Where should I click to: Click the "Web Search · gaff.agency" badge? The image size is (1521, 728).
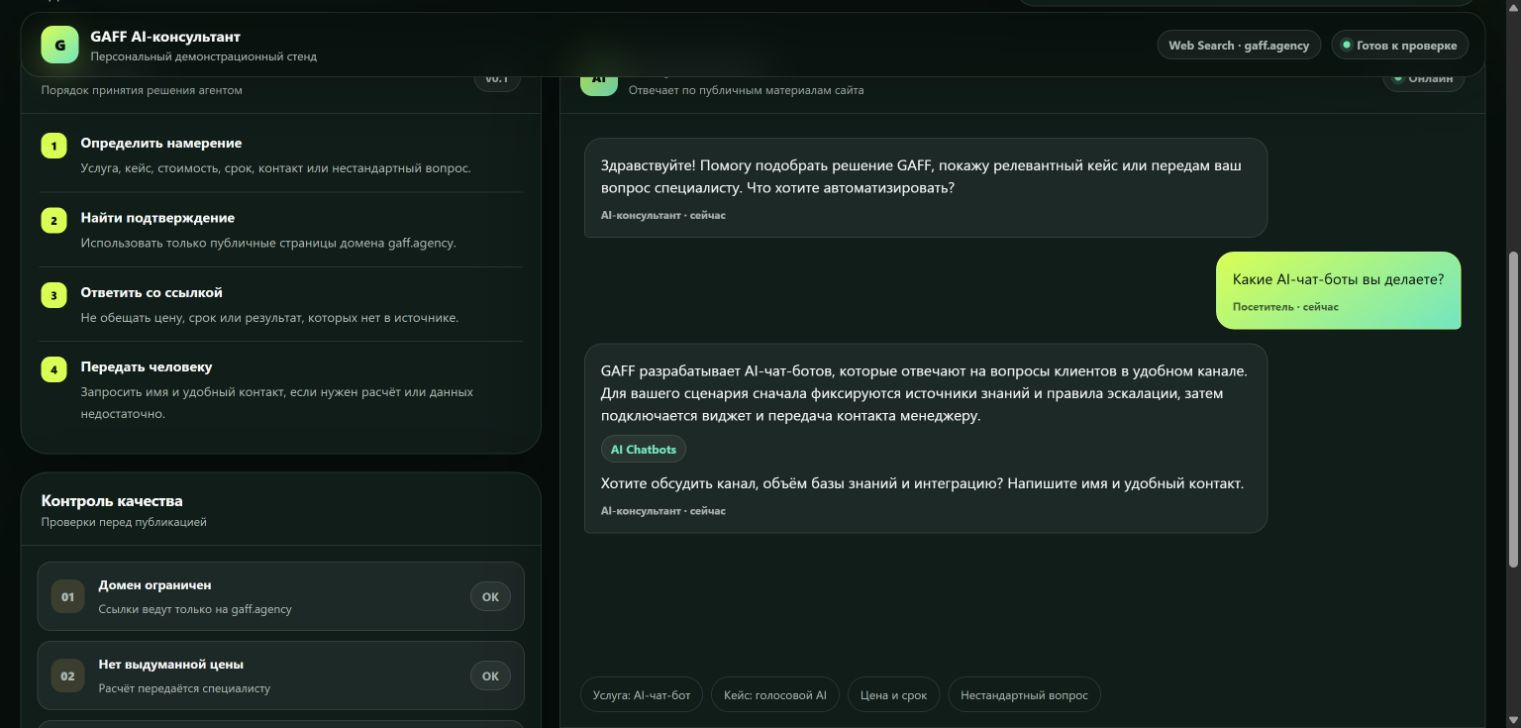point(1239,45)
